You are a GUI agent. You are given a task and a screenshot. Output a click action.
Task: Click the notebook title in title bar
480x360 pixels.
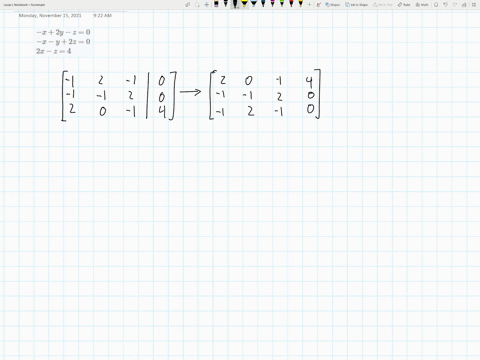[x=24, y=5]
